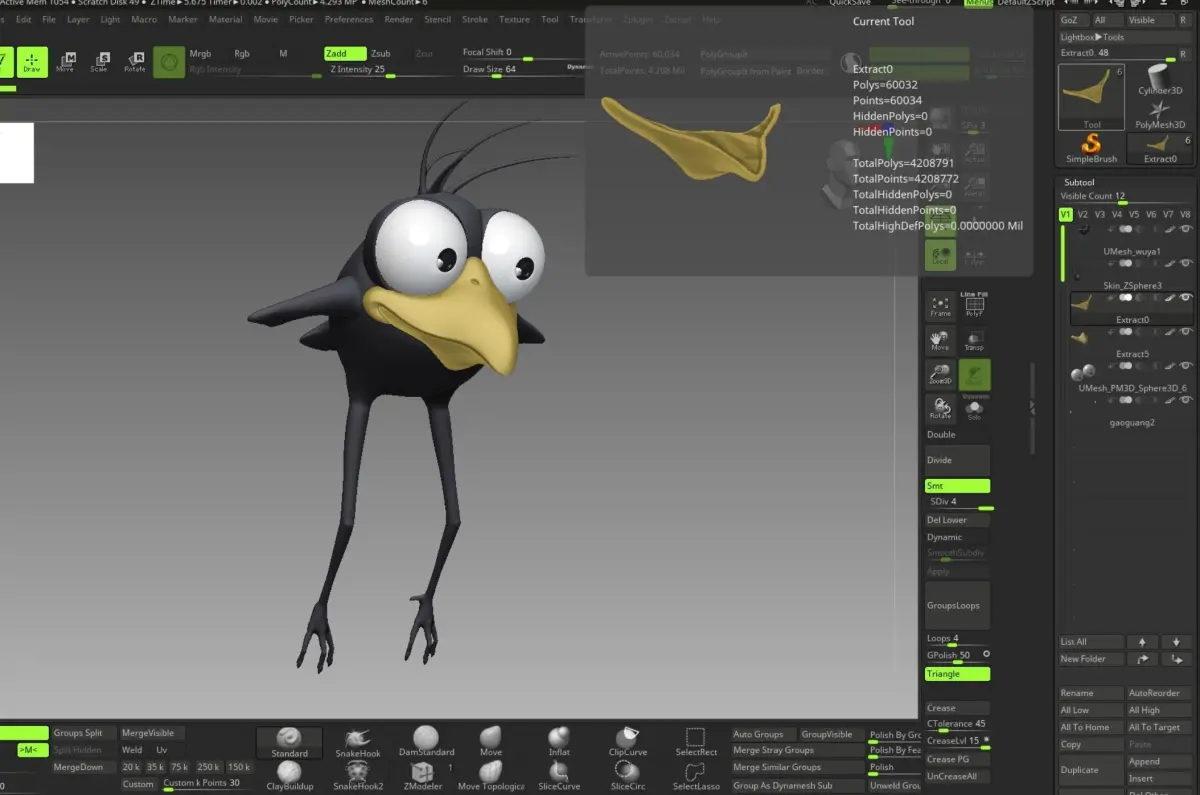Viewport: 1200px width, 795px height.
Task: Click the Del Lower button
Action: click(958, 520)
